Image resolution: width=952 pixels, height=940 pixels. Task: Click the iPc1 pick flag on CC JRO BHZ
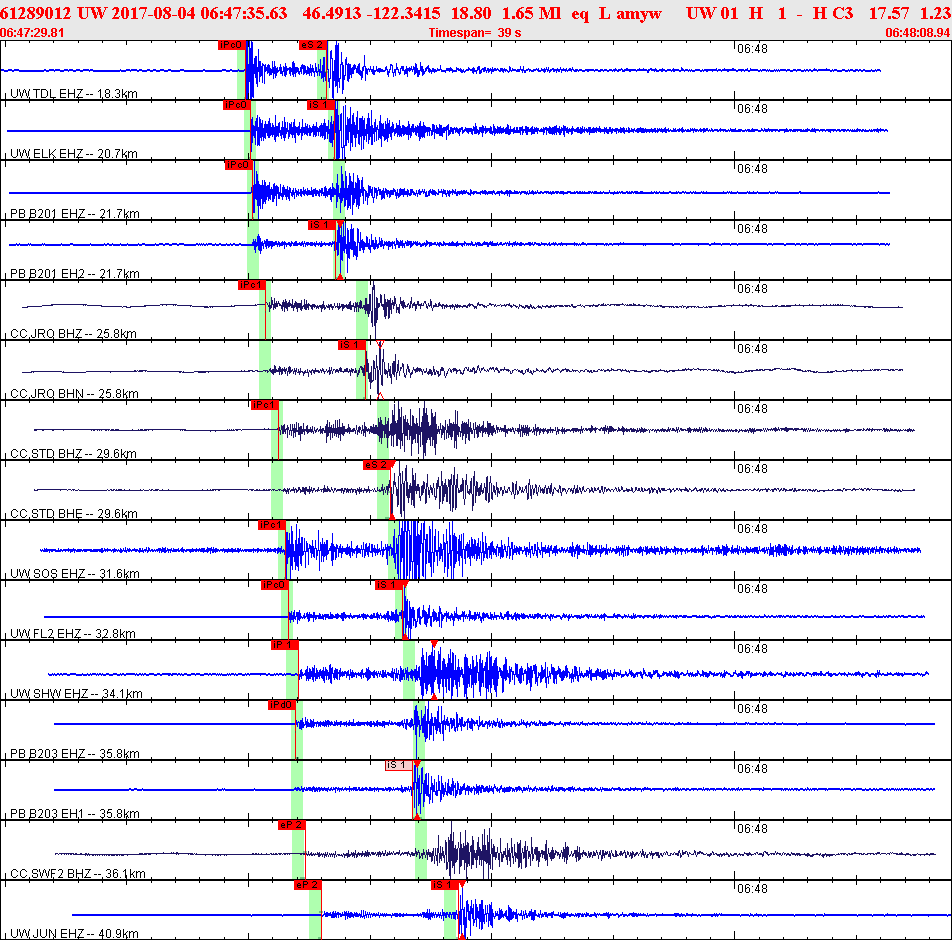251,285
